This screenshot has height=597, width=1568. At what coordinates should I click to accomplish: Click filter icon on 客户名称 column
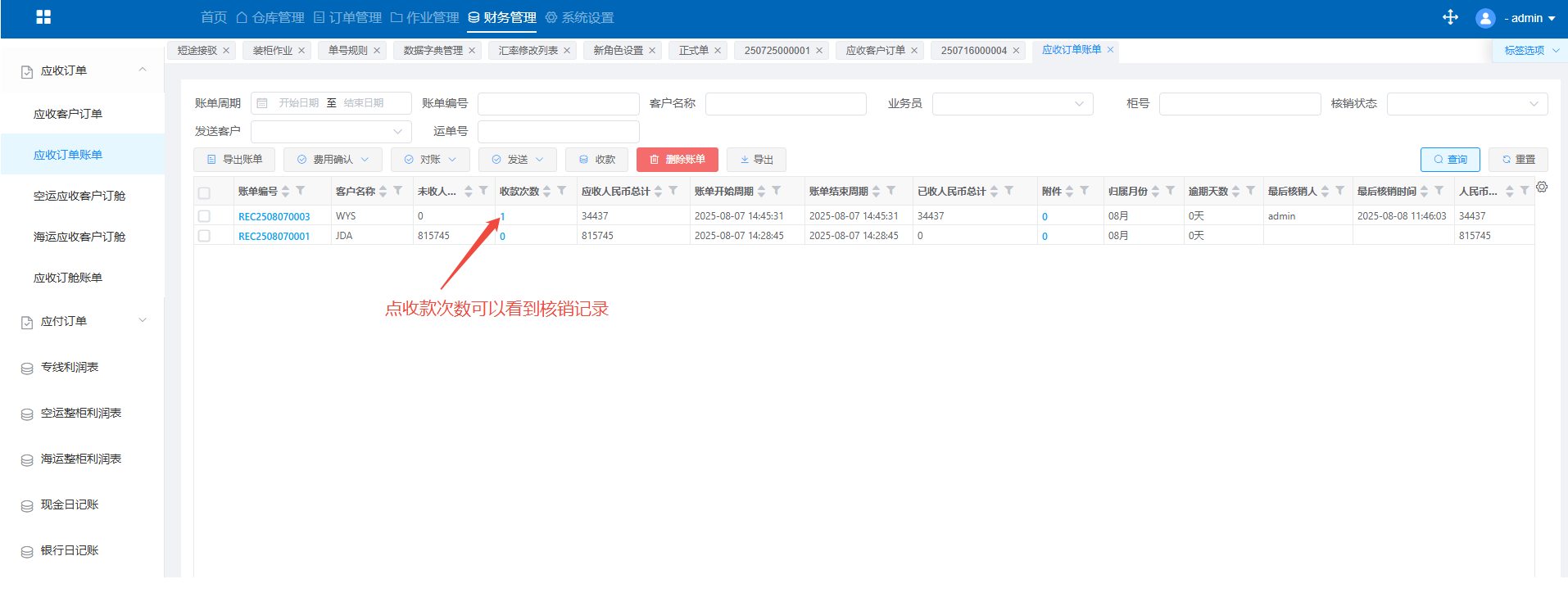tap(398, 191)
